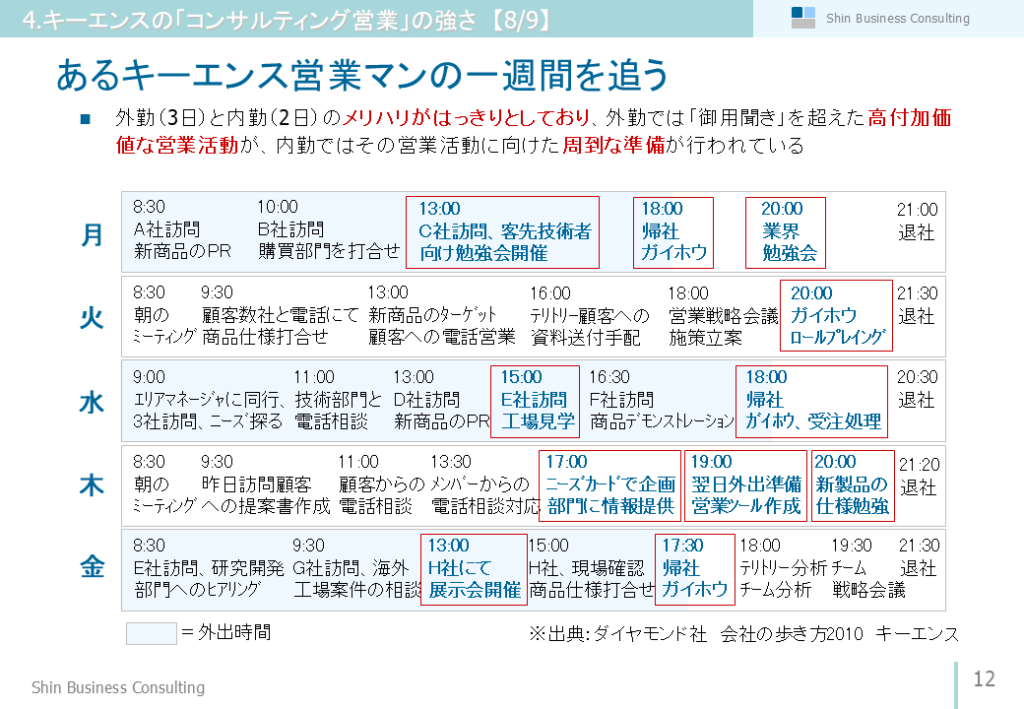Click the Shin Business Consulting logo squares
Viewport: 1024px width, 709px height.
click(803, 17)
